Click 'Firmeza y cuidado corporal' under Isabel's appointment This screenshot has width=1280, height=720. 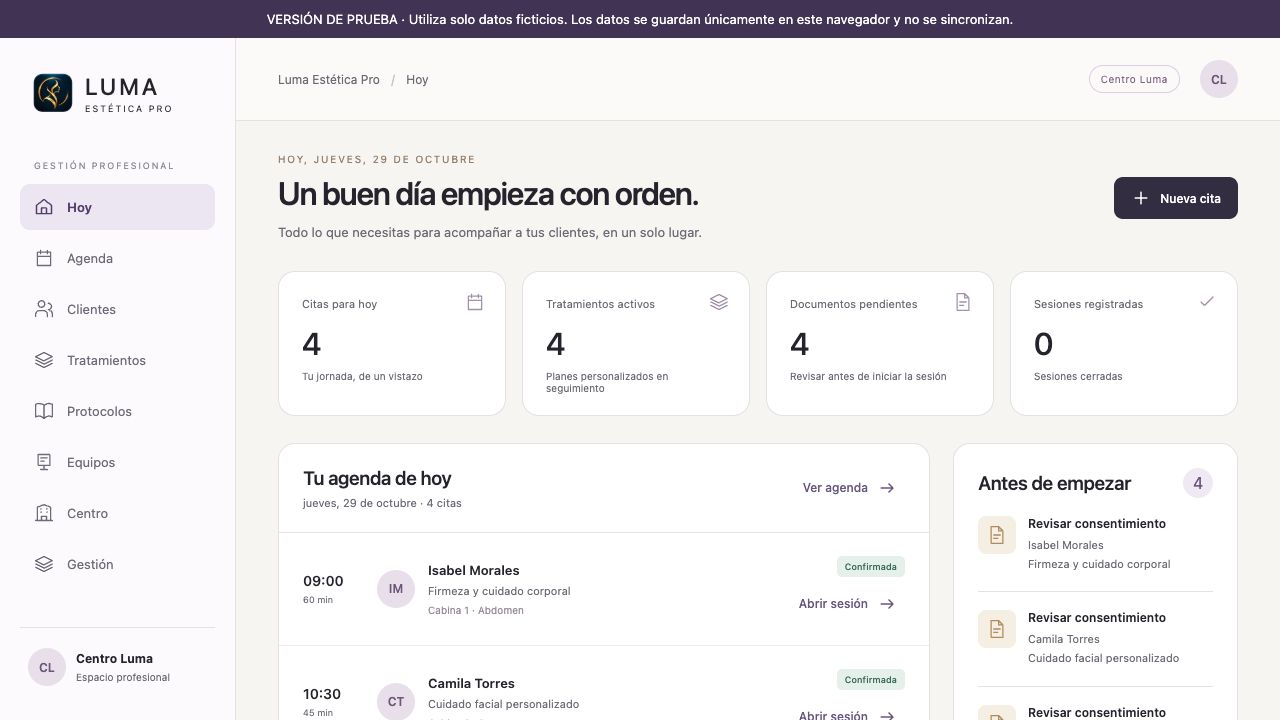coord(499,591)
